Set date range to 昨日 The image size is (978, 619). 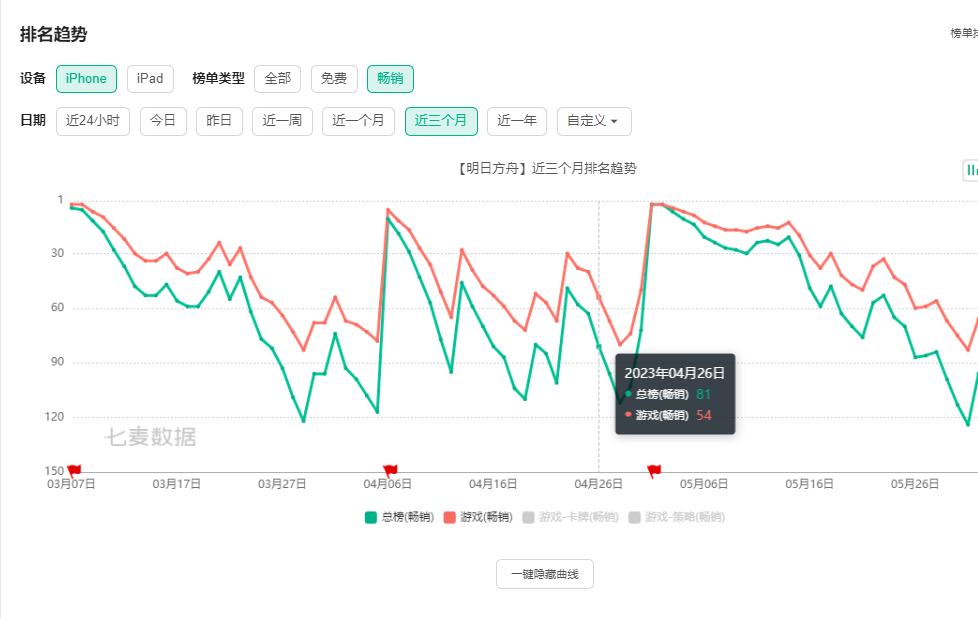pyautogui.click(x=219, y=121)
